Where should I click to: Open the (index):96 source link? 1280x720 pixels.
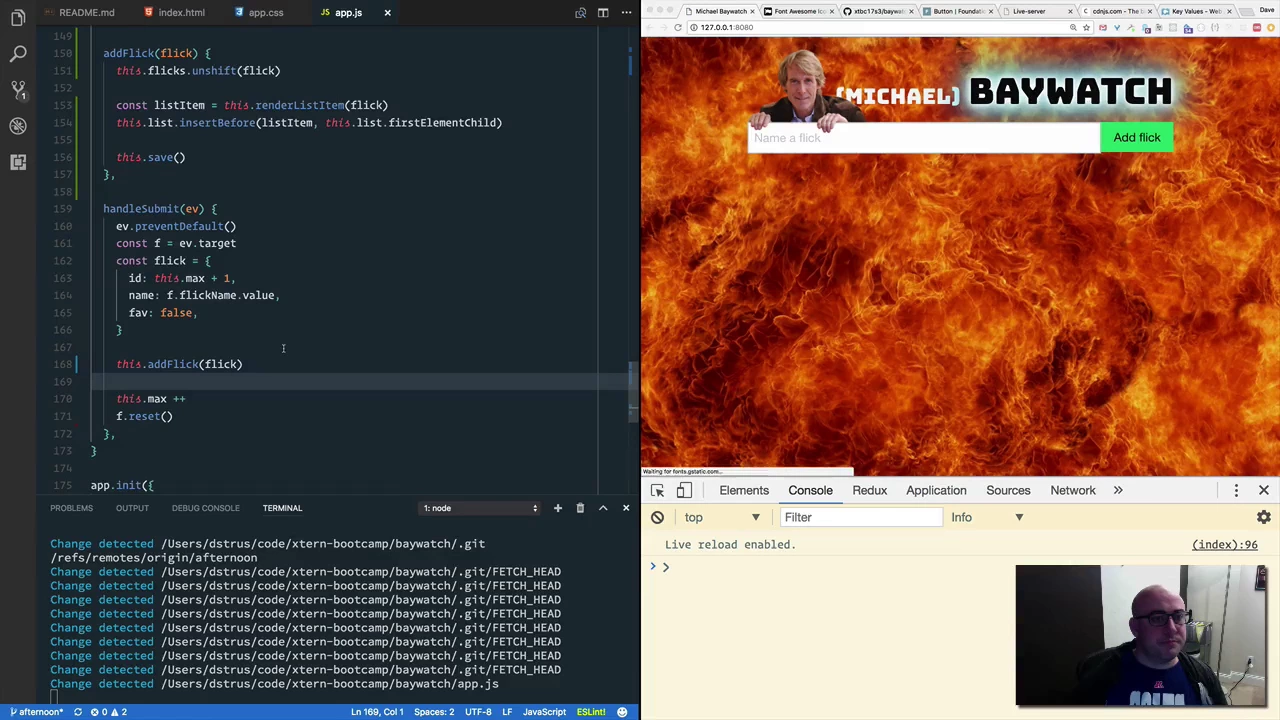[x=1224, y=545]
